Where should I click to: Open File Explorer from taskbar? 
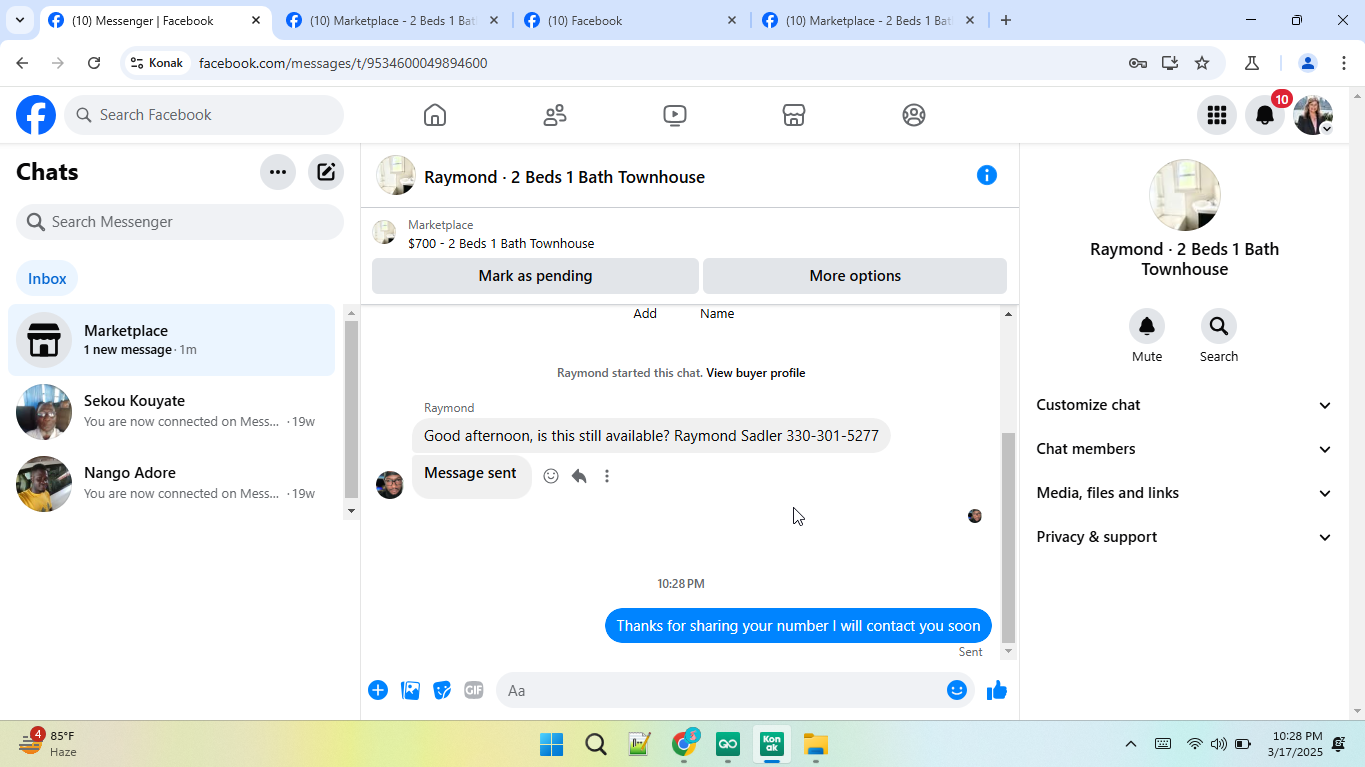[x=816, y=744]
